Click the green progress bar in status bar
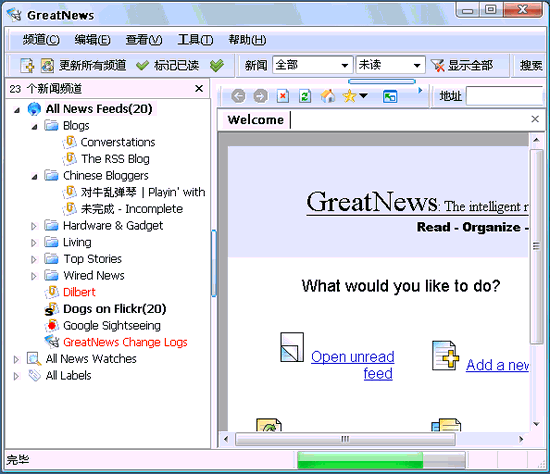This screenshot has height=474, width=550. point(381,460)
